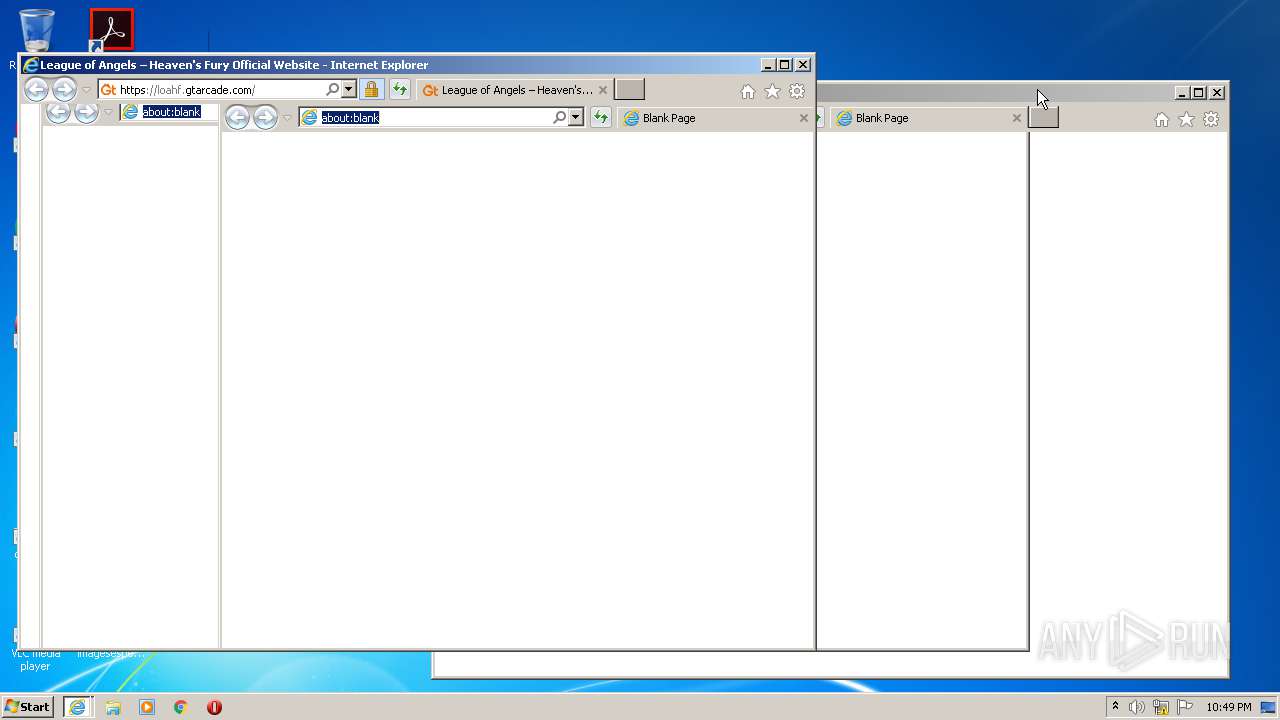Open Favorites star in the back IE window
This screenshot has height=720, width=1280.
pyautogui.click(x=1186, y=119)
